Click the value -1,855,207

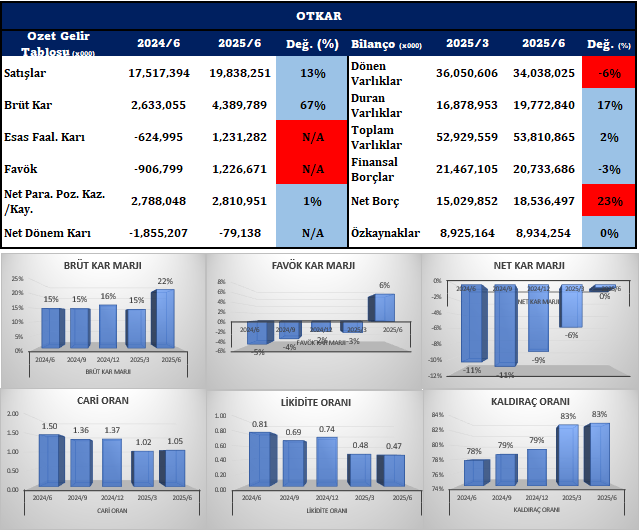(158, 233)
